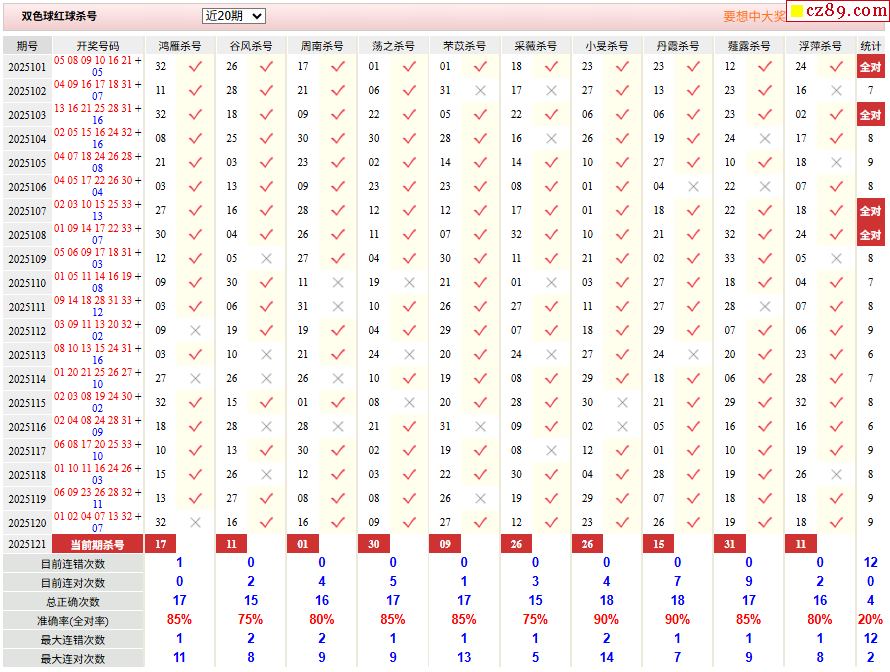Click red prediction box 31 under 薤露杀号
Viewport: 890px width, 672px height.
(x=730, y=544)
